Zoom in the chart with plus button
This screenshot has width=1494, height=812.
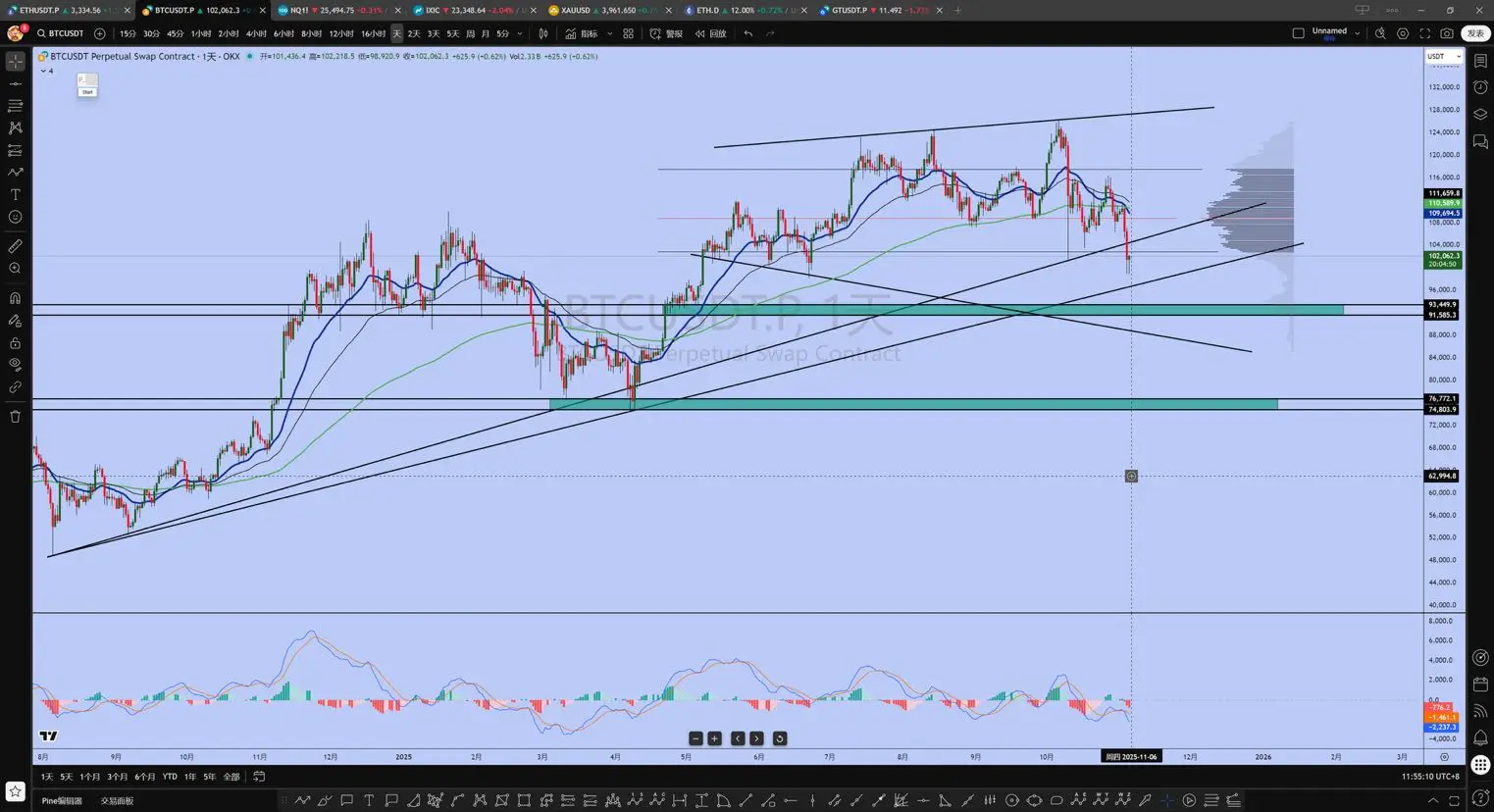(x=714, y=738)
